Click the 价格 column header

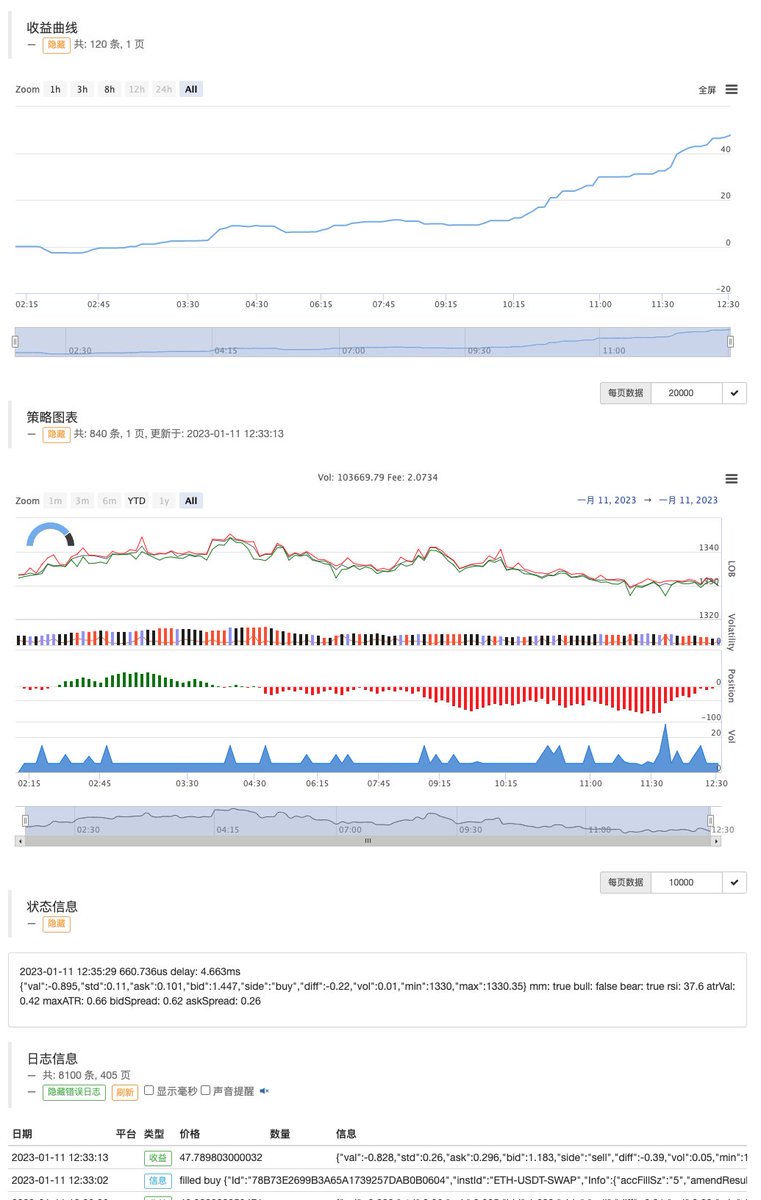point(190,1134)
